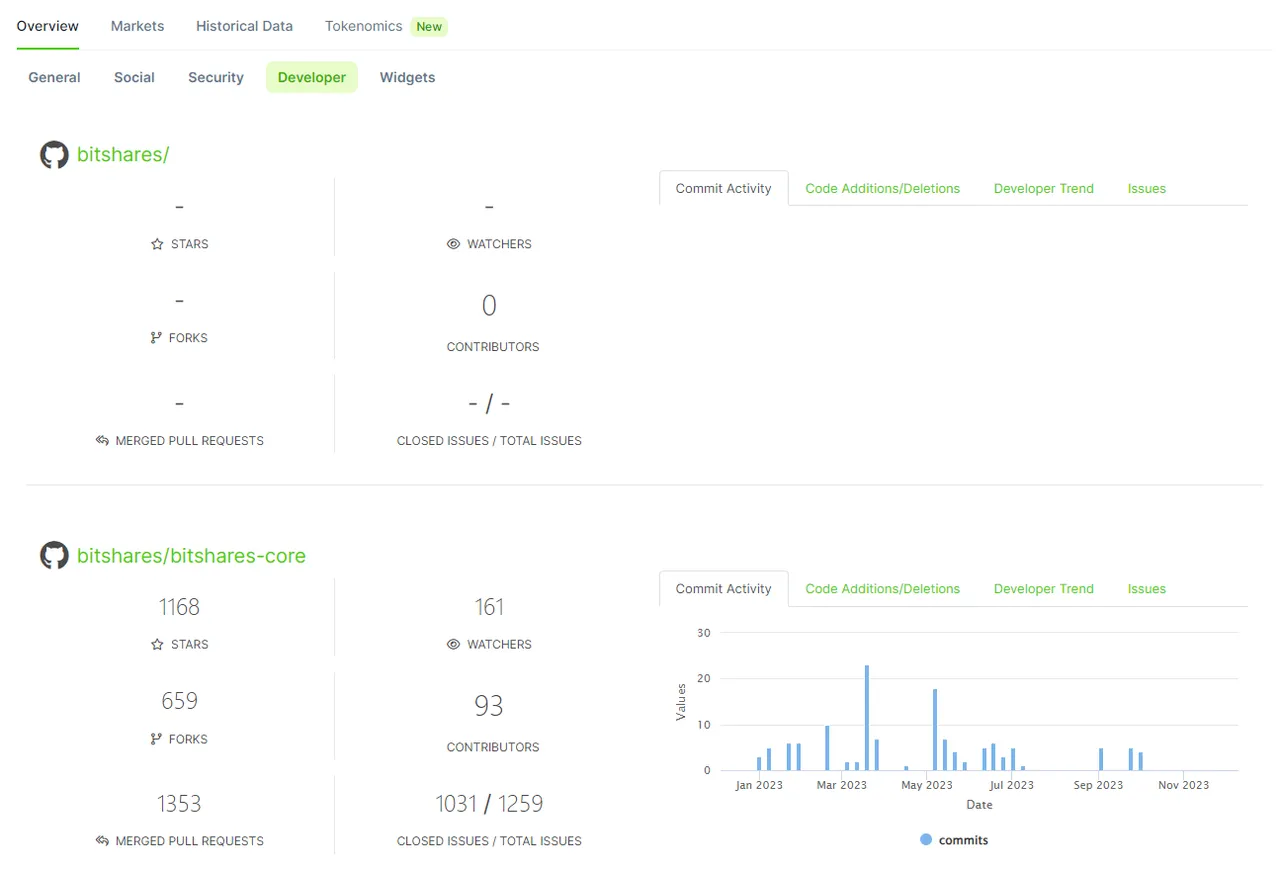Switch to the Markets tab
The width and height of the screenshot is (1280, 884).
(x=137, y=26)
